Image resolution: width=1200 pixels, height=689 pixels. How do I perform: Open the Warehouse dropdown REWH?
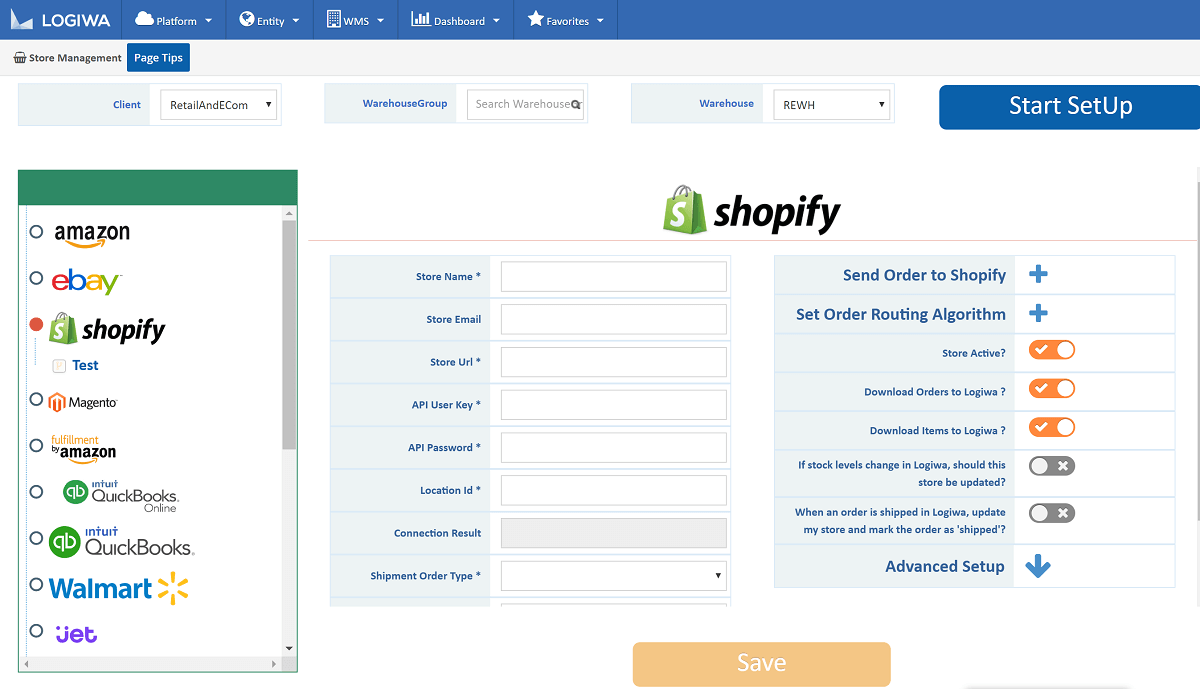(x=831, y=104)
